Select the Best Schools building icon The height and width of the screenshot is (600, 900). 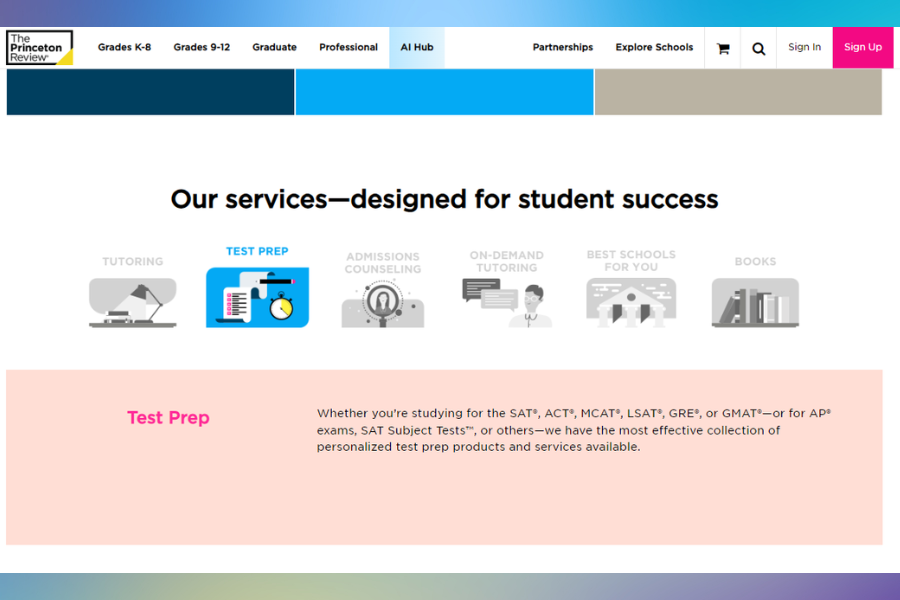pos(631,303)
